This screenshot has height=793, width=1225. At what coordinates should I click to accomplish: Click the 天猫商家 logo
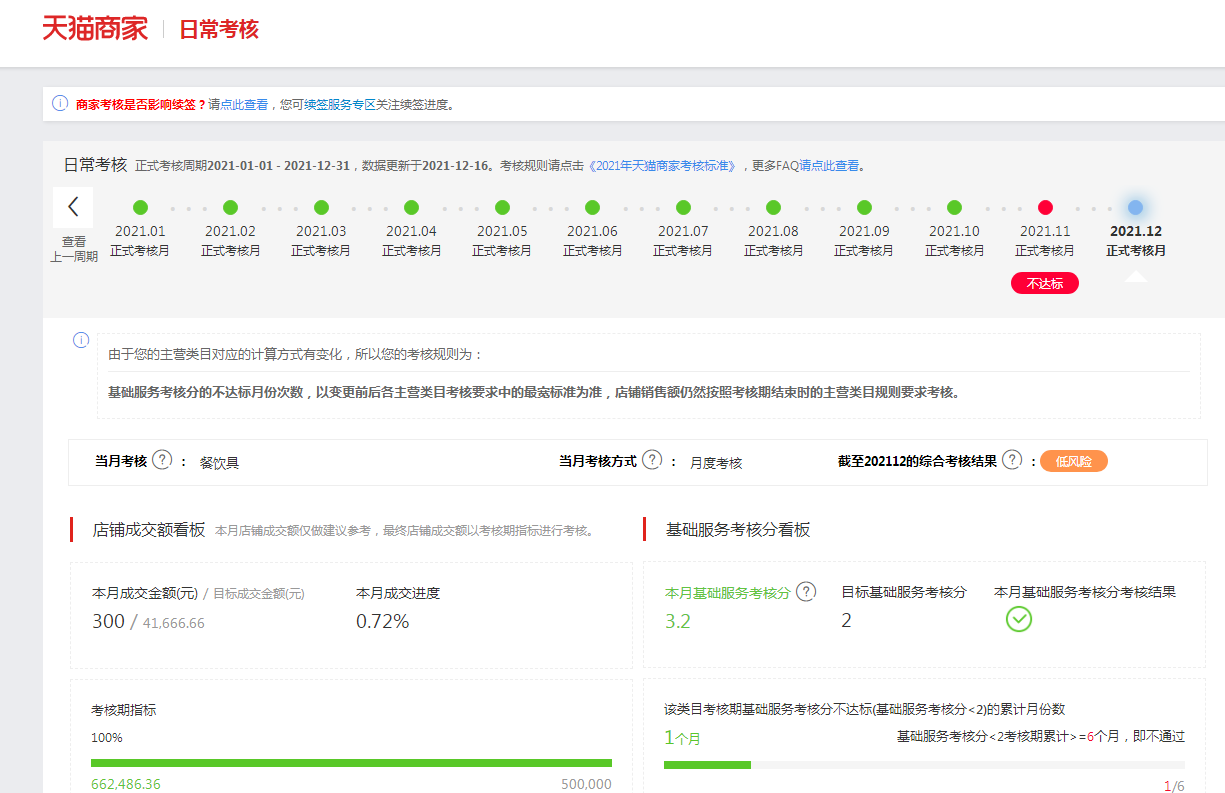coord(95,28)
